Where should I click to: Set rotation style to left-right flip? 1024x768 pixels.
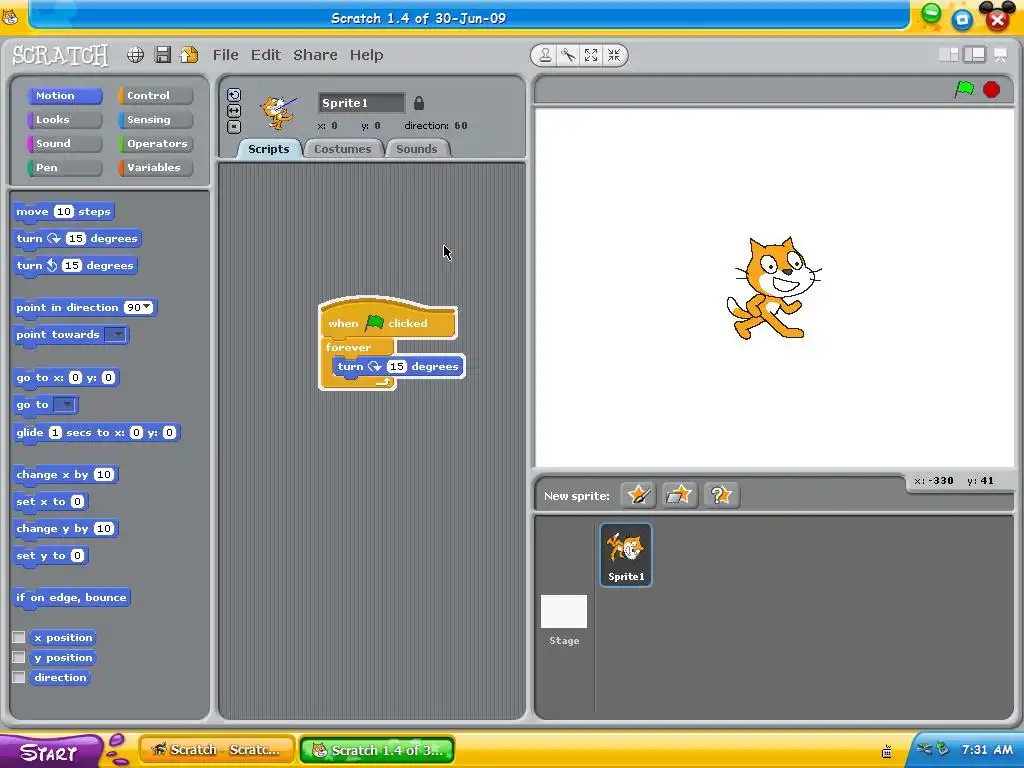pos(234,111)
